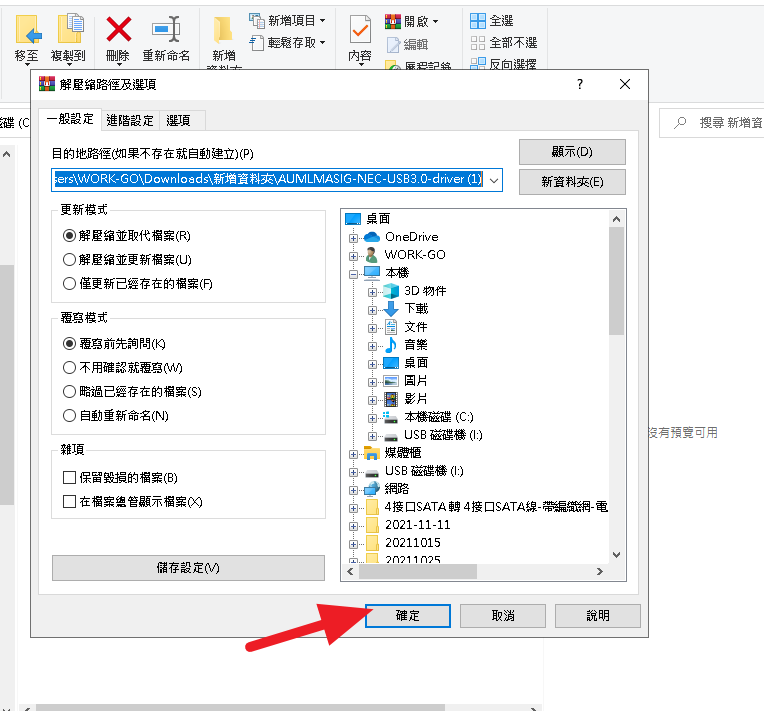Click the Copy to (複製到) ribbon icon
The height and width of the screenshot is (711, 764).
70,29
